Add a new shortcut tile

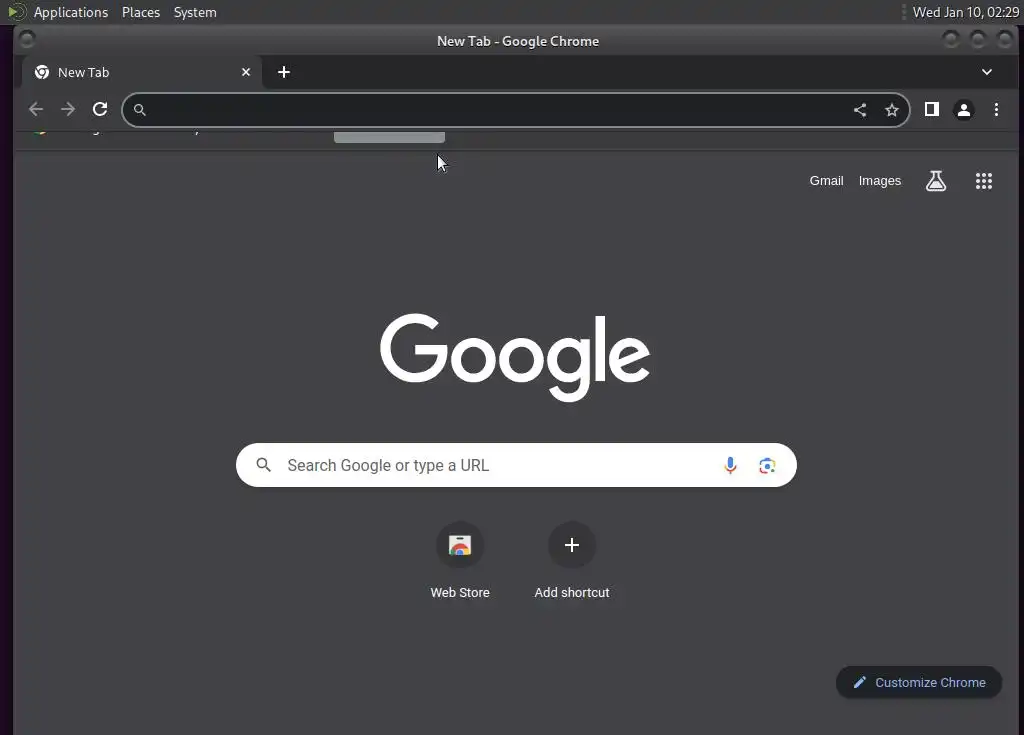[571, 561]
